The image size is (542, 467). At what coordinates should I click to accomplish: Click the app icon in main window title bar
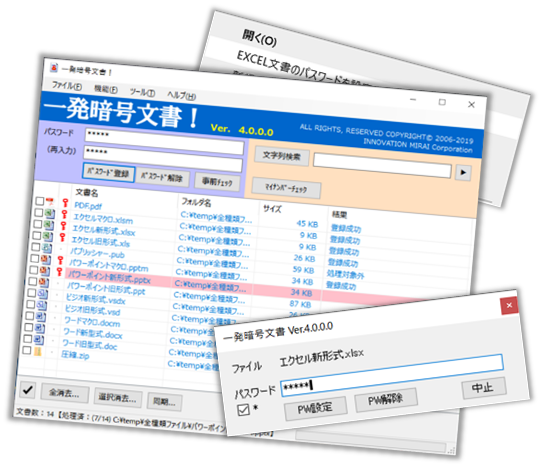[54, 68]
